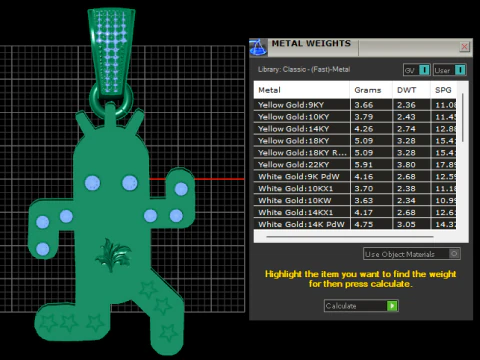Click the Calculate button
Viewport: 480px width, 360px height.
(x=361, y=306)
